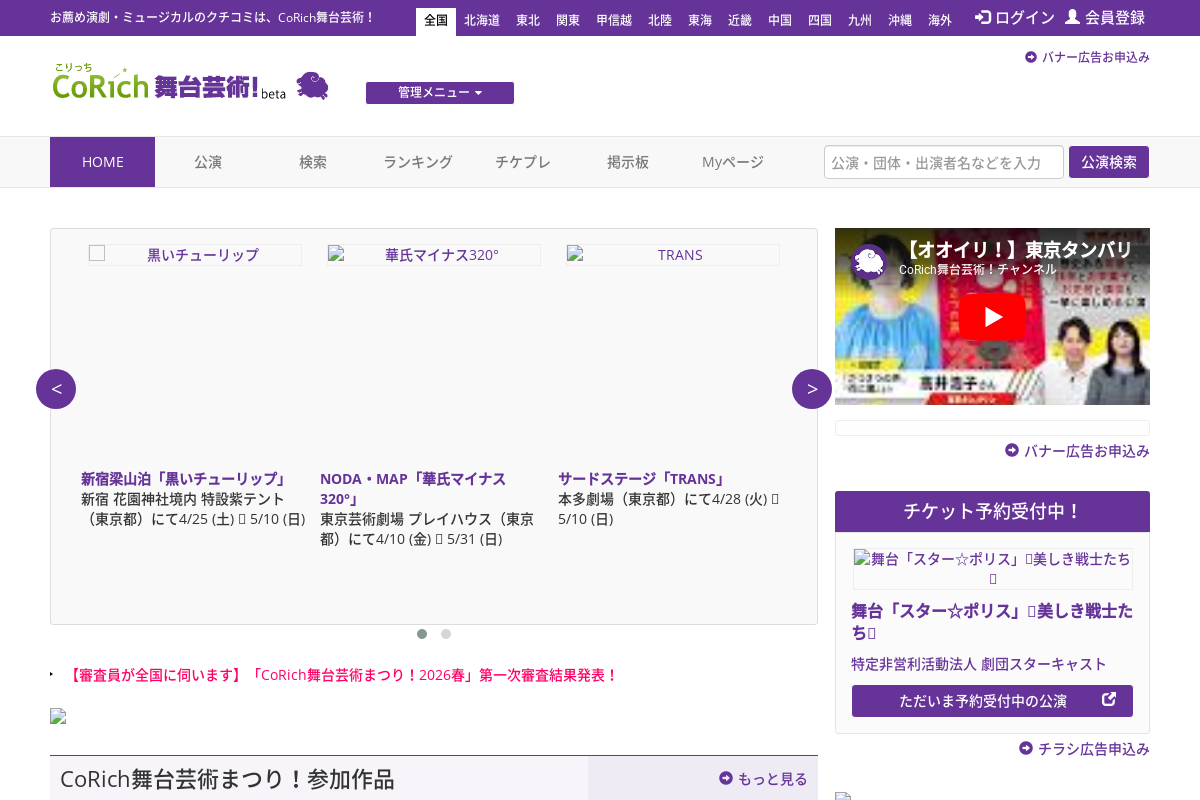Screen dimensions: 1200x800
Task: Open the 掲示板 menu item
Action: point(628,162)
